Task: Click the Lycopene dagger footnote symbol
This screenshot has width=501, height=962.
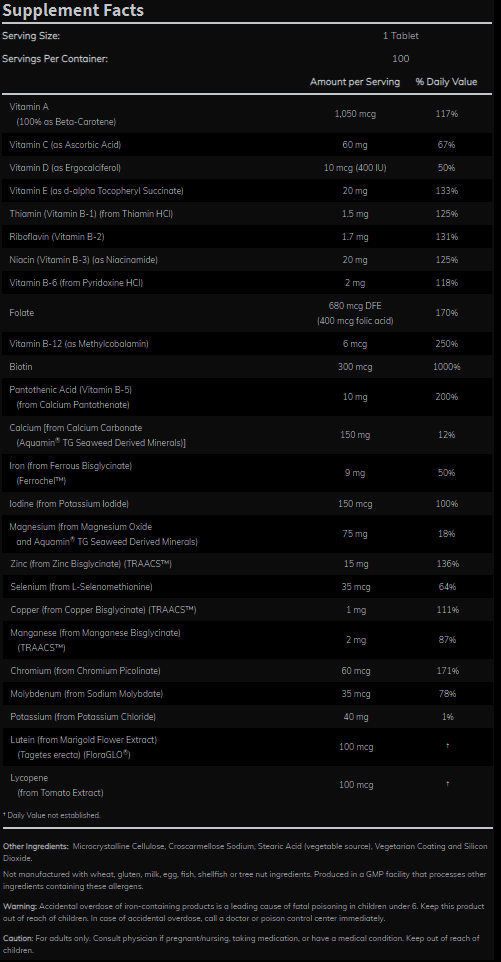Action: (447, 784)
